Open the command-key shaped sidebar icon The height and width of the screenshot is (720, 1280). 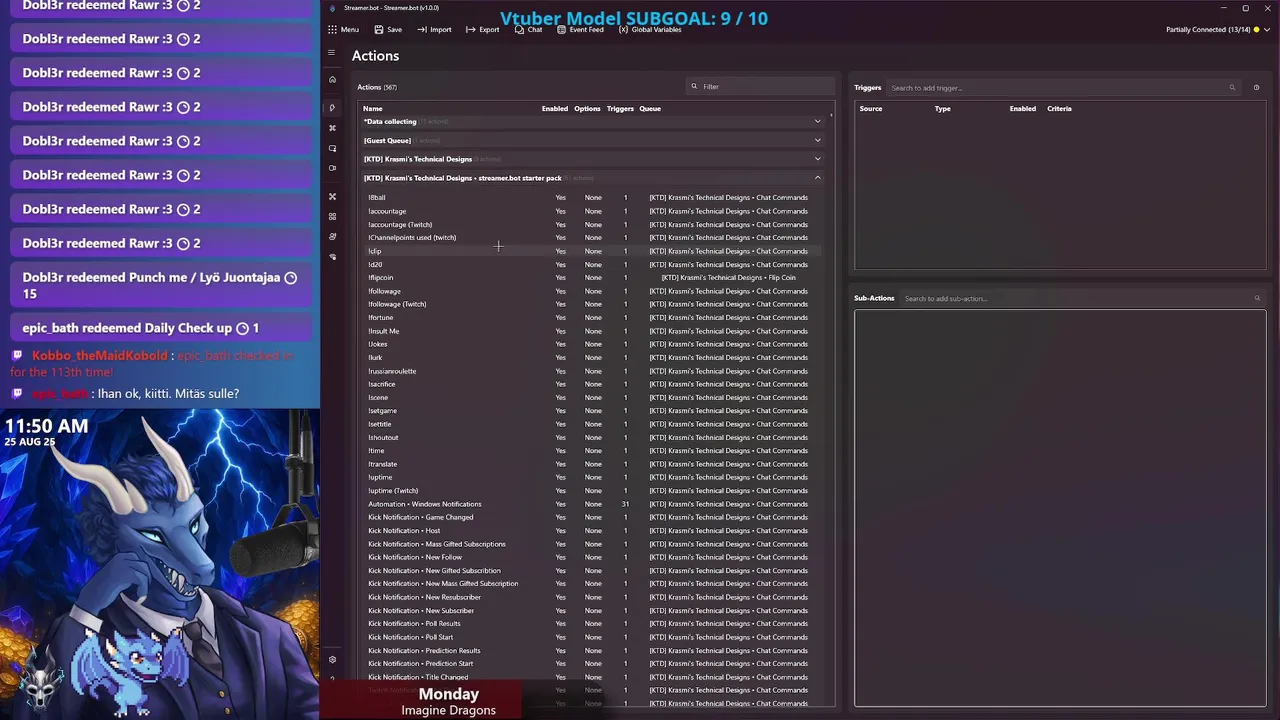pyautogui.click(x=332, y=128)
